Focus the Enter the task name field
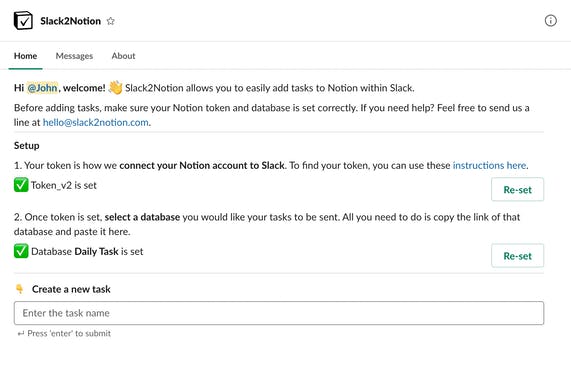 (279, 313)
